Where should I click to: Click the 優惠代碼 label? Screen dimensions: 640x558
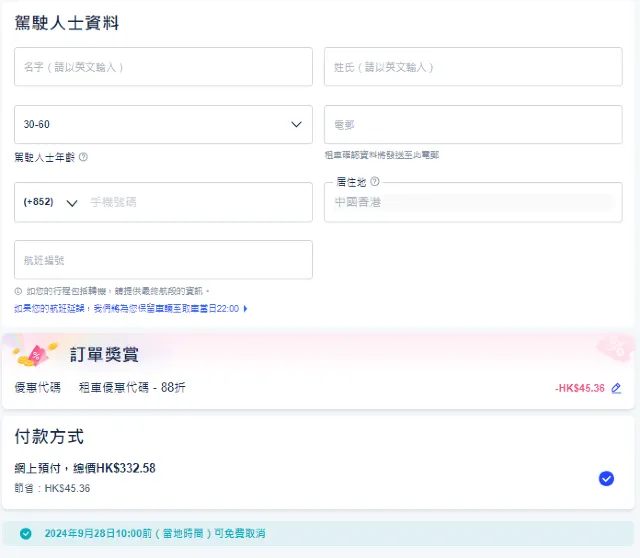[x=38, y=387]
